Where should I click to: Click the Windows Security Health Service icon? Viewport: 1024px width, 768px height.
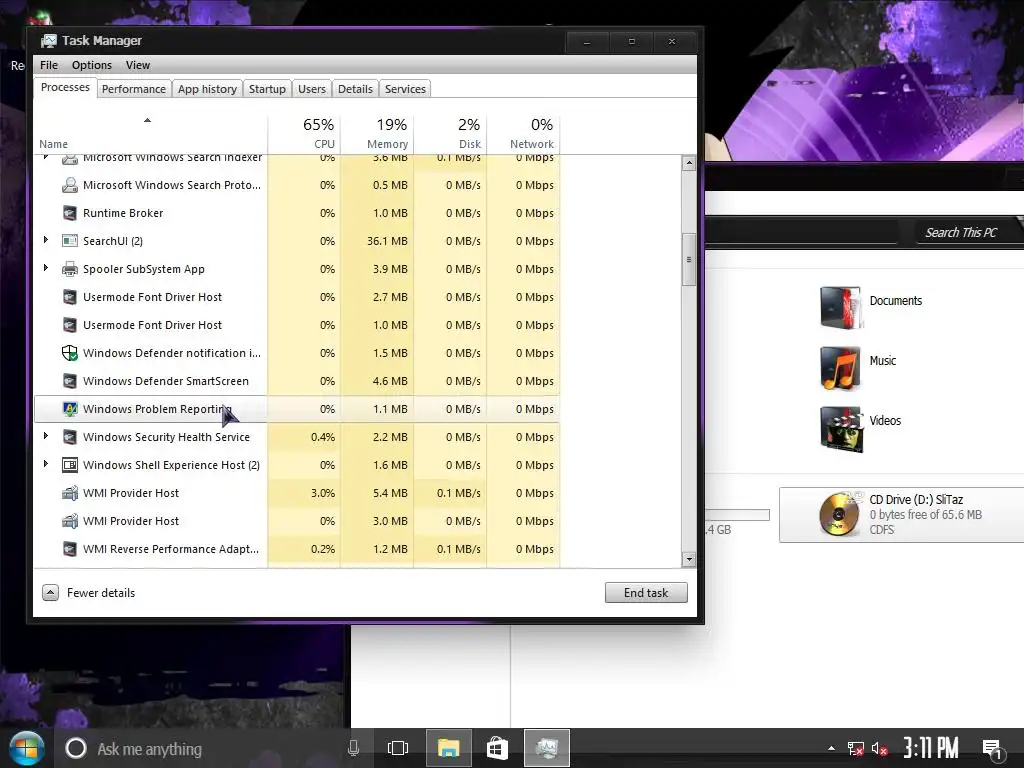70,437
